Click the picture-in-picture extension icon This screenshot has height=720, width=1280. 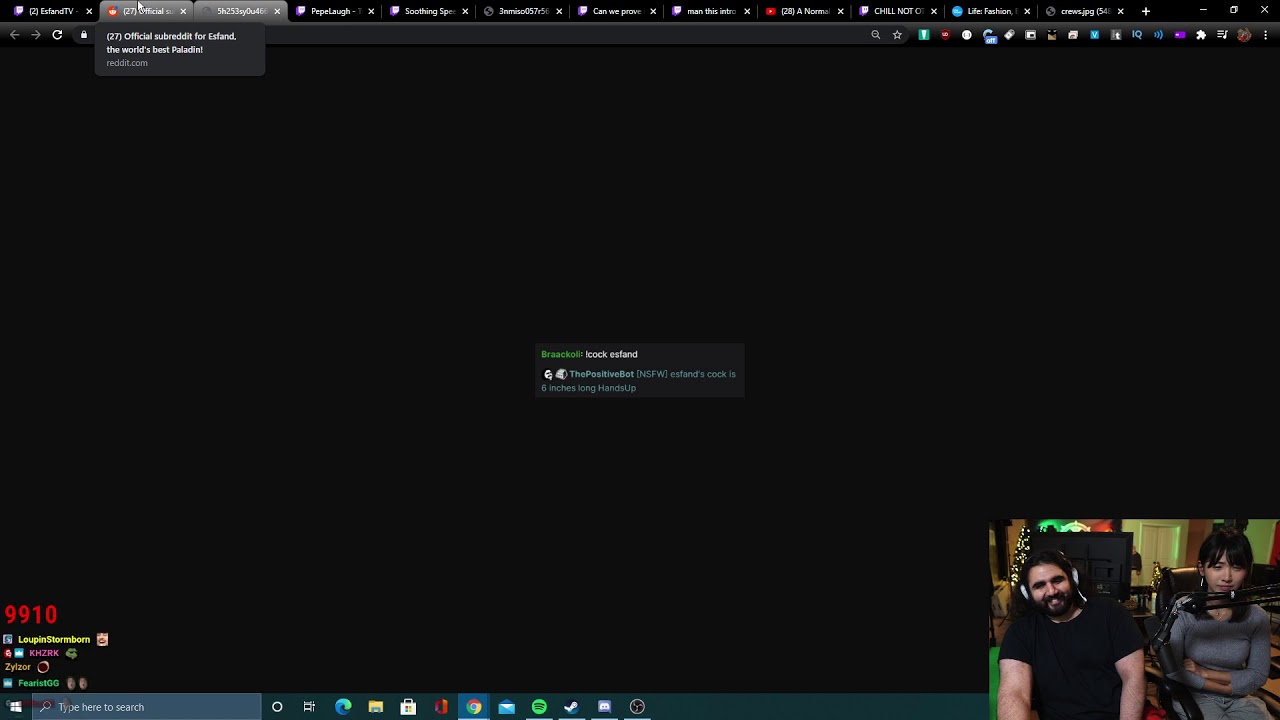[1031, 35]
